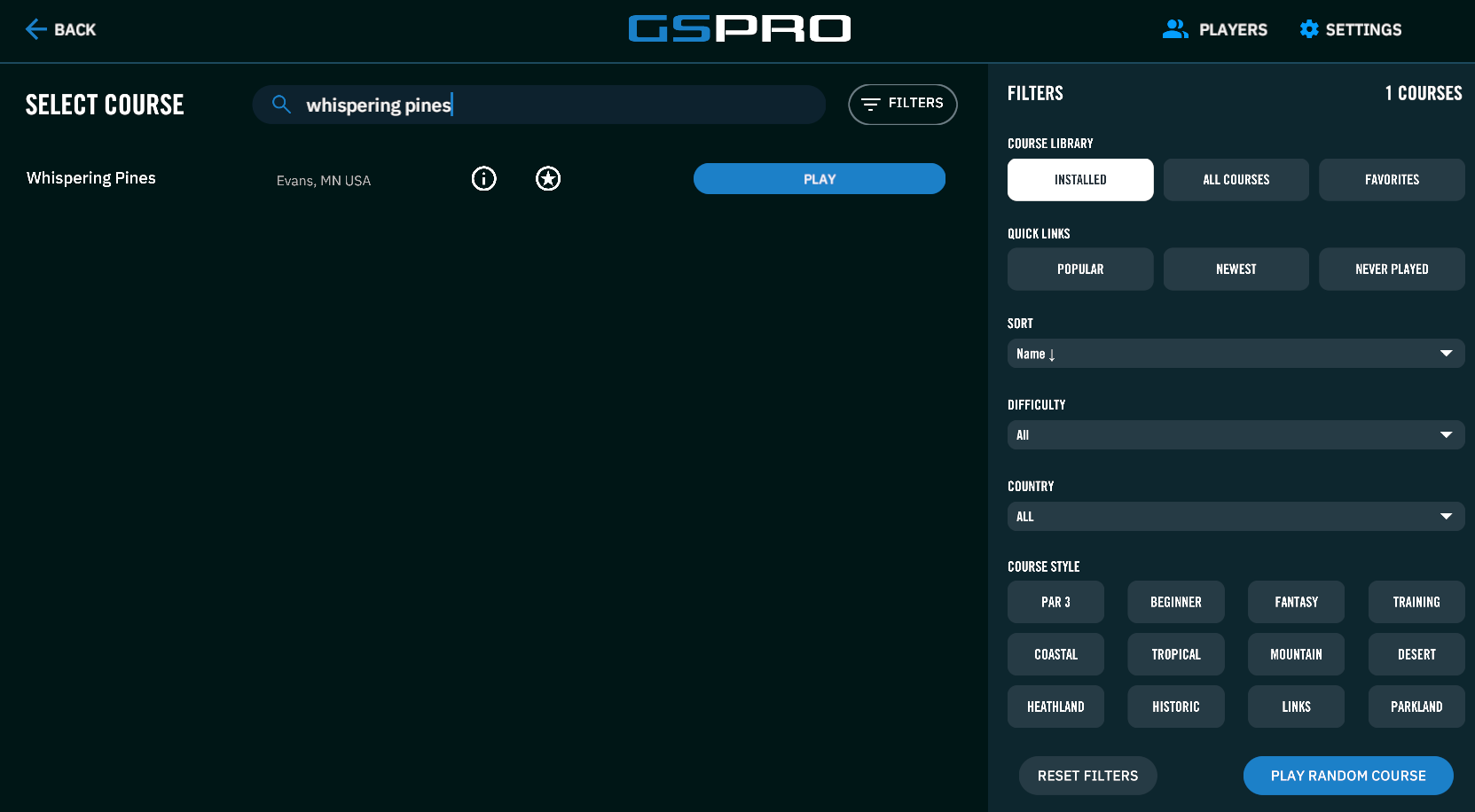Expand the Difficulty dropdown

point(1235,435)
